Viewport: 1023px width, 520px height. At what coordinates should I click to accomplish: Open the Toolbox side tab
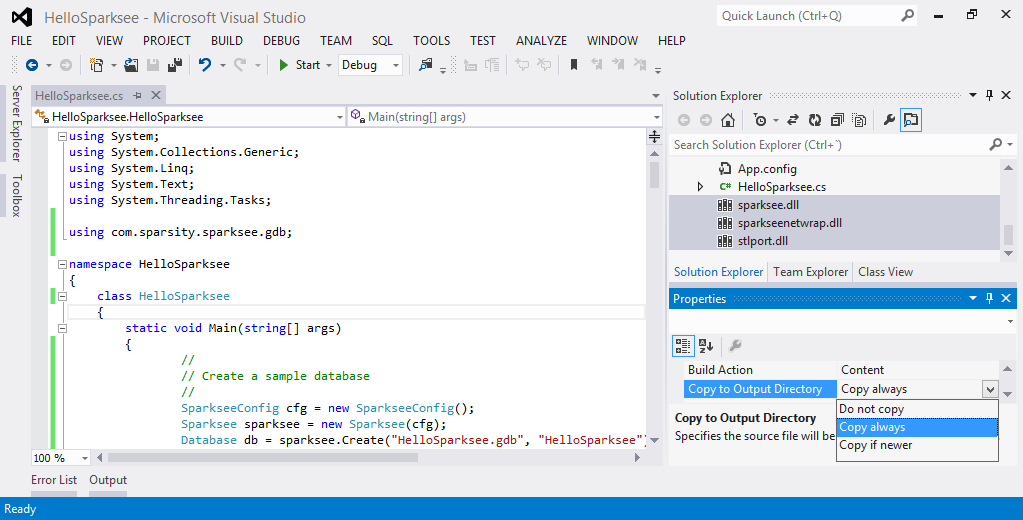17,195
